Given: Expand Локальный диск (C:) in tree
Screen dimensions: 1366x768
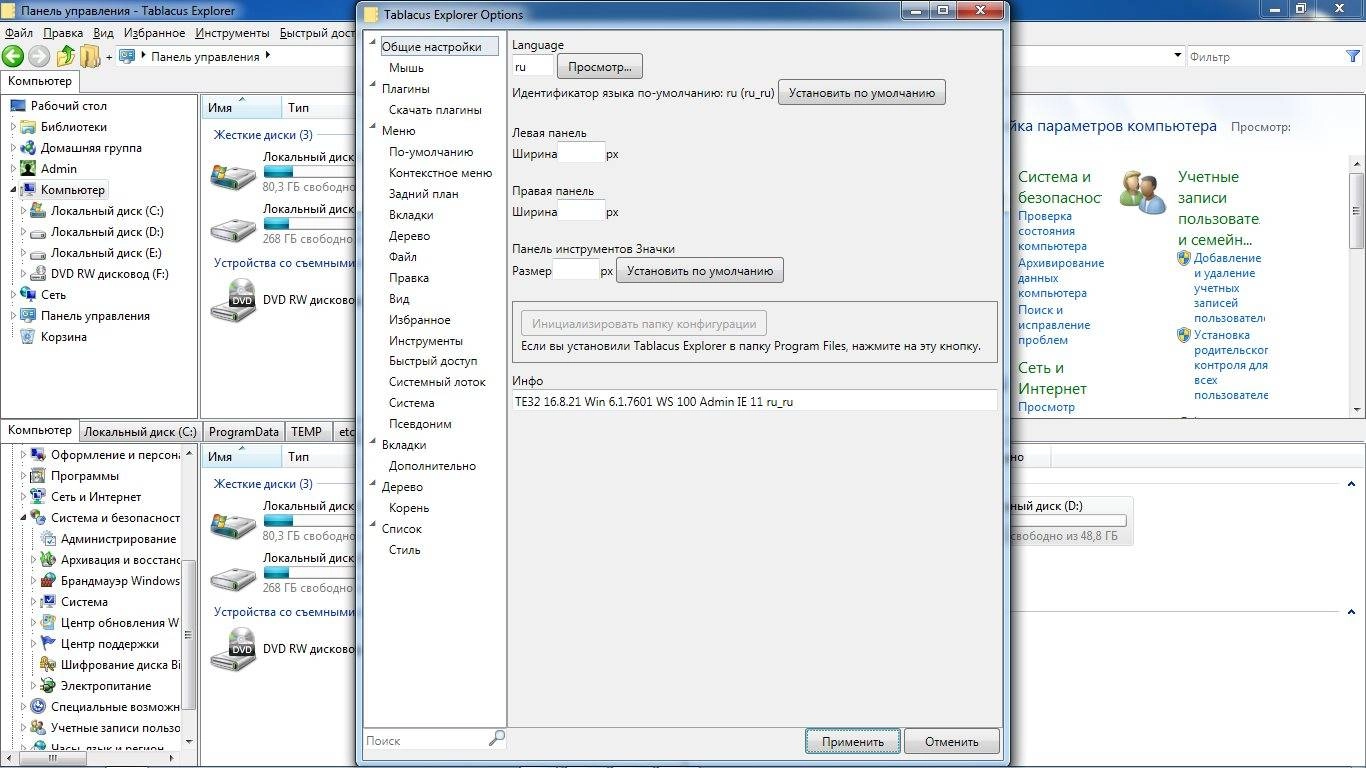Looking at the screenshot, I should (x=24, y=211).
